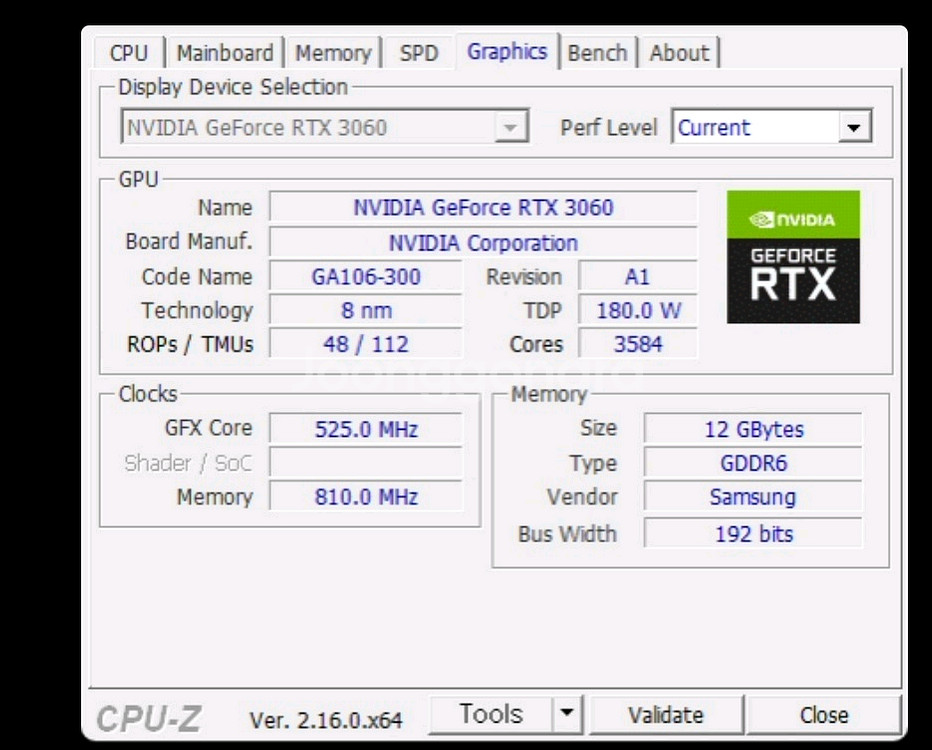Open the Memory tab
Image resolution: width=932 pixels, height=750 pixels.
pos(333,53)
